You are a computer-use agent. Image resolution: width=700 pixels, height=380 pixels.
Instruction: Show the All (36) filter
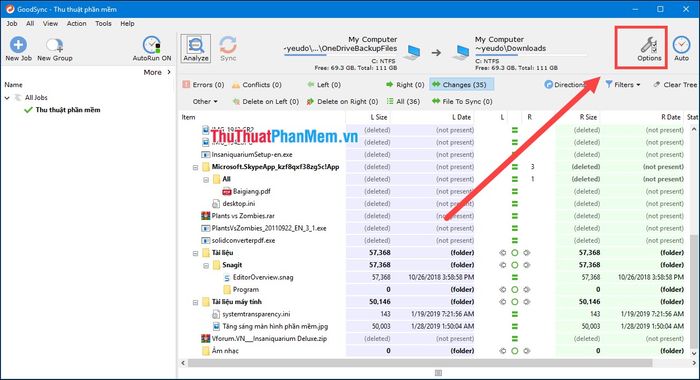403,101
